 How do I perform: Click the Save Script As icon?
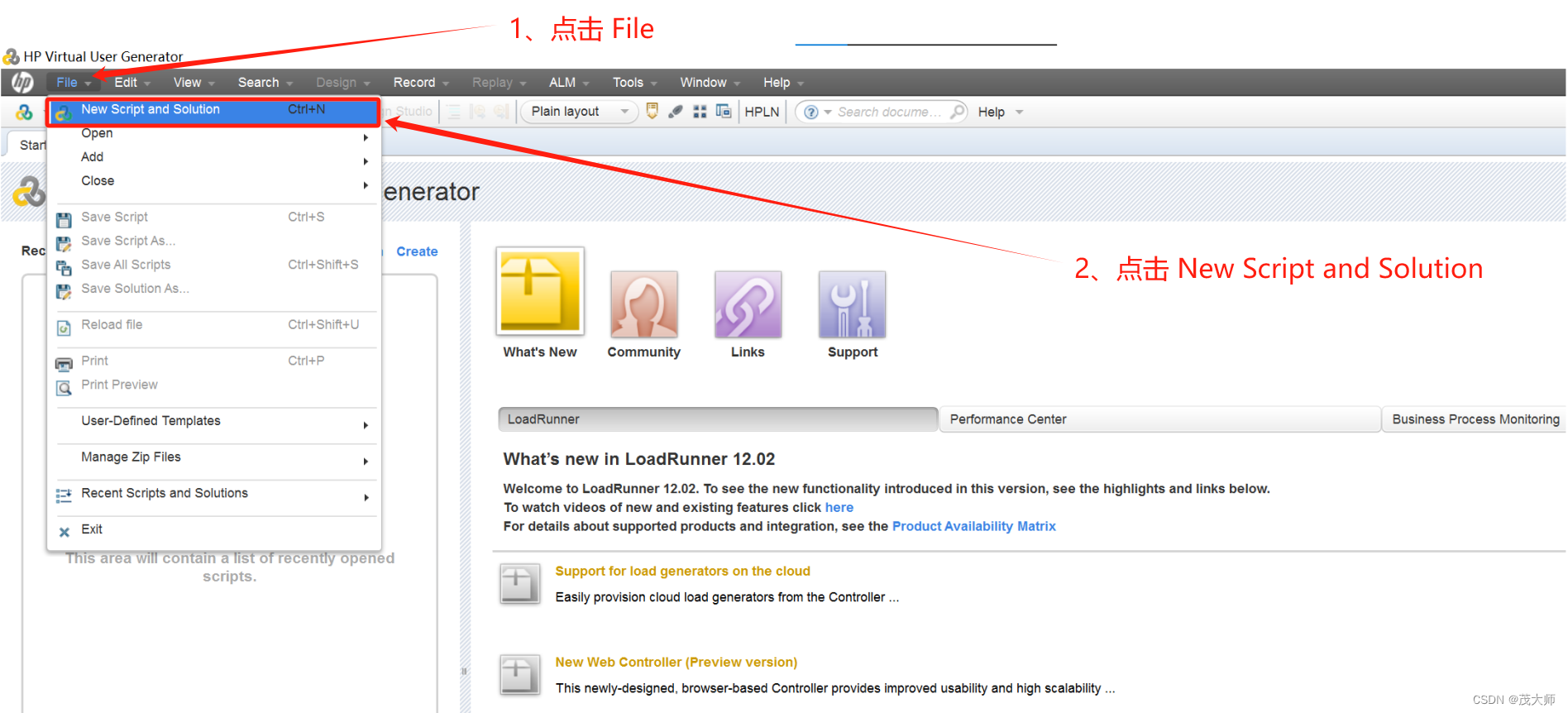[64, 243]
